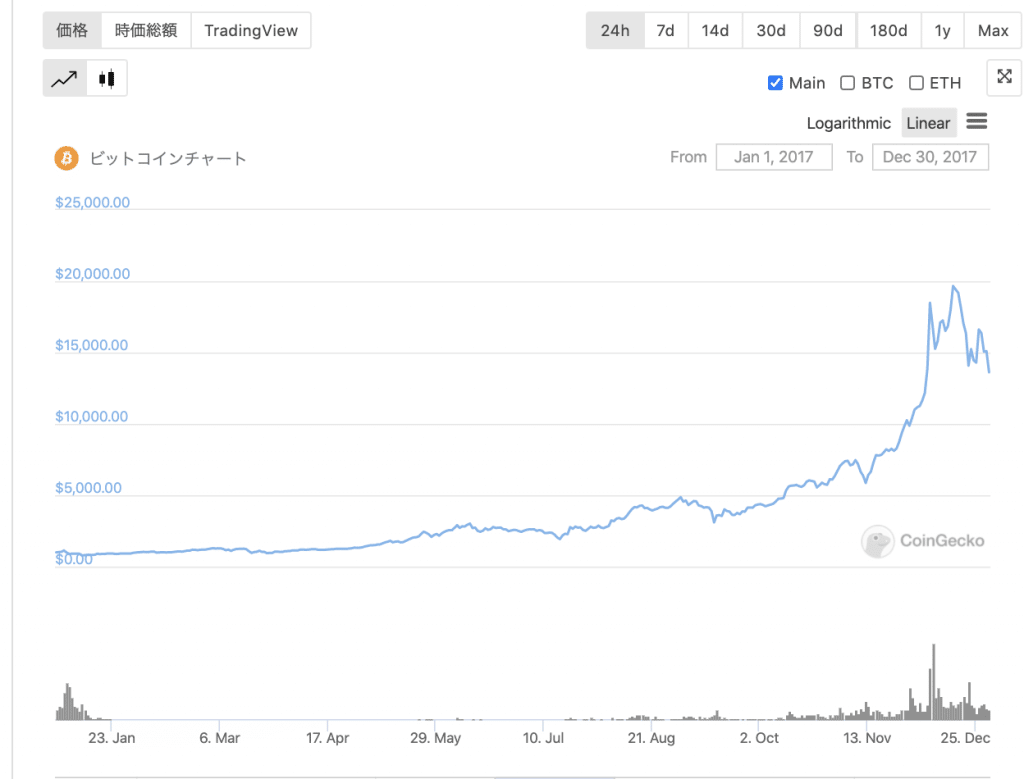Image resolution: width=1024 pixels, height=779 pixels.
Task: Open the chart export hamburger menu
Action: pyautogui.click(x=976, y=122)
